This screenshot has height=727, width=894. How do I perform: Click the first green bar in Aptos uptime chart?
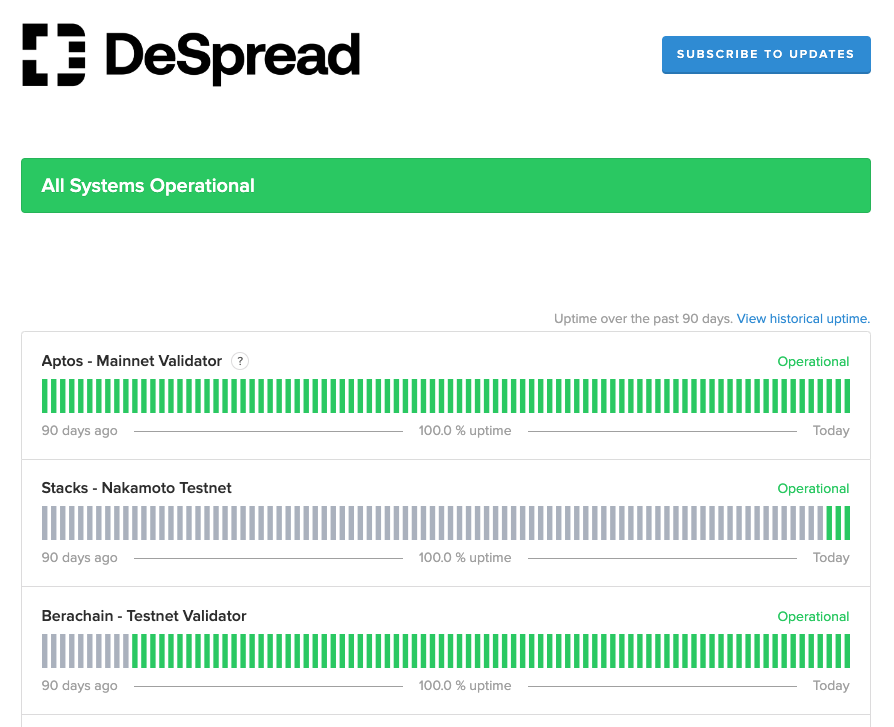[x=44, y=396]
